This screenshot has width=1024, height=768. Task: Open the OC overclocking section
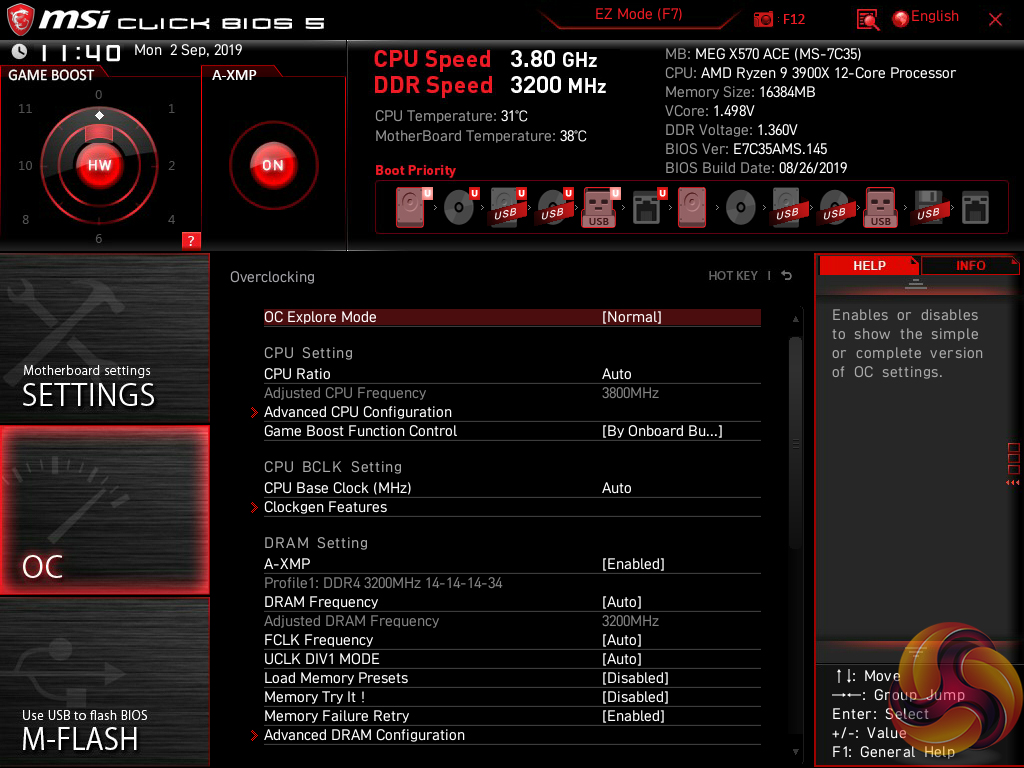(104, 510)
